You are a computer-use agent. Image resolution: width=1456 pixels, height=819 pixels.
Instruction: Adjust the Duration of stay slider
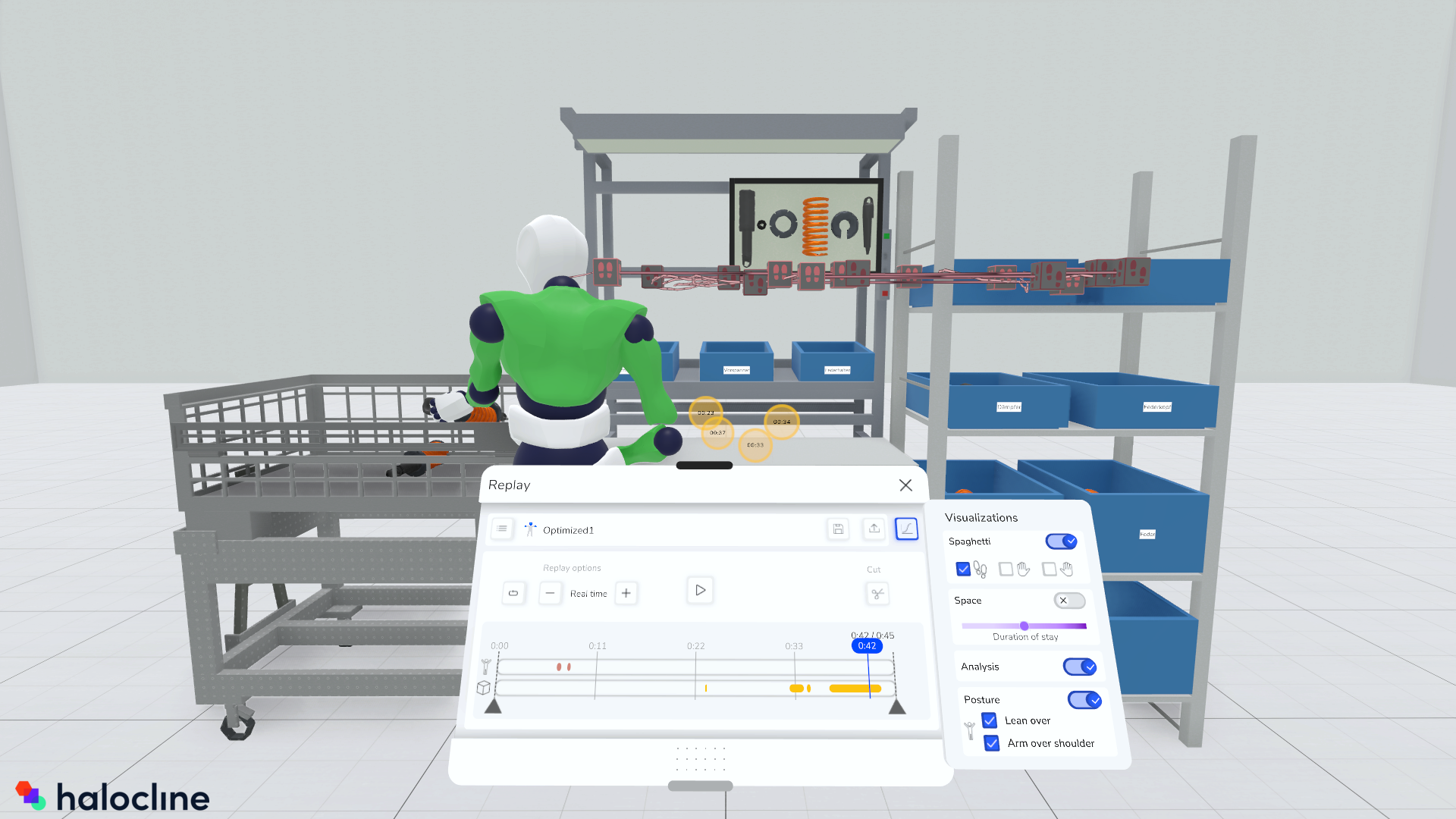(1025, 626)
